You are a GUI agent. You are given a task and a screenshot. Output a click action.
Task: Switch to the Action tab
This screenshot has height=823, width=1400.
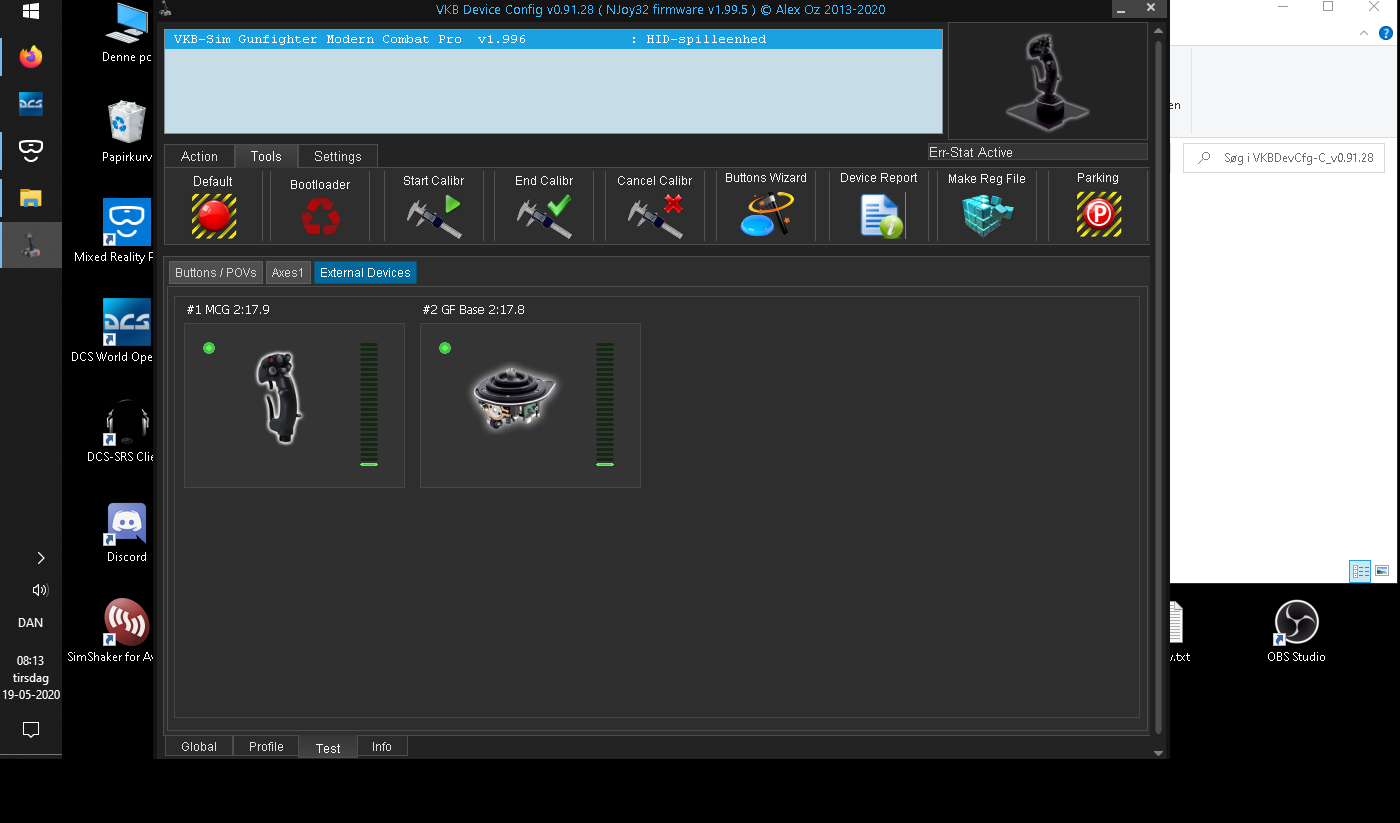[199, 156]
